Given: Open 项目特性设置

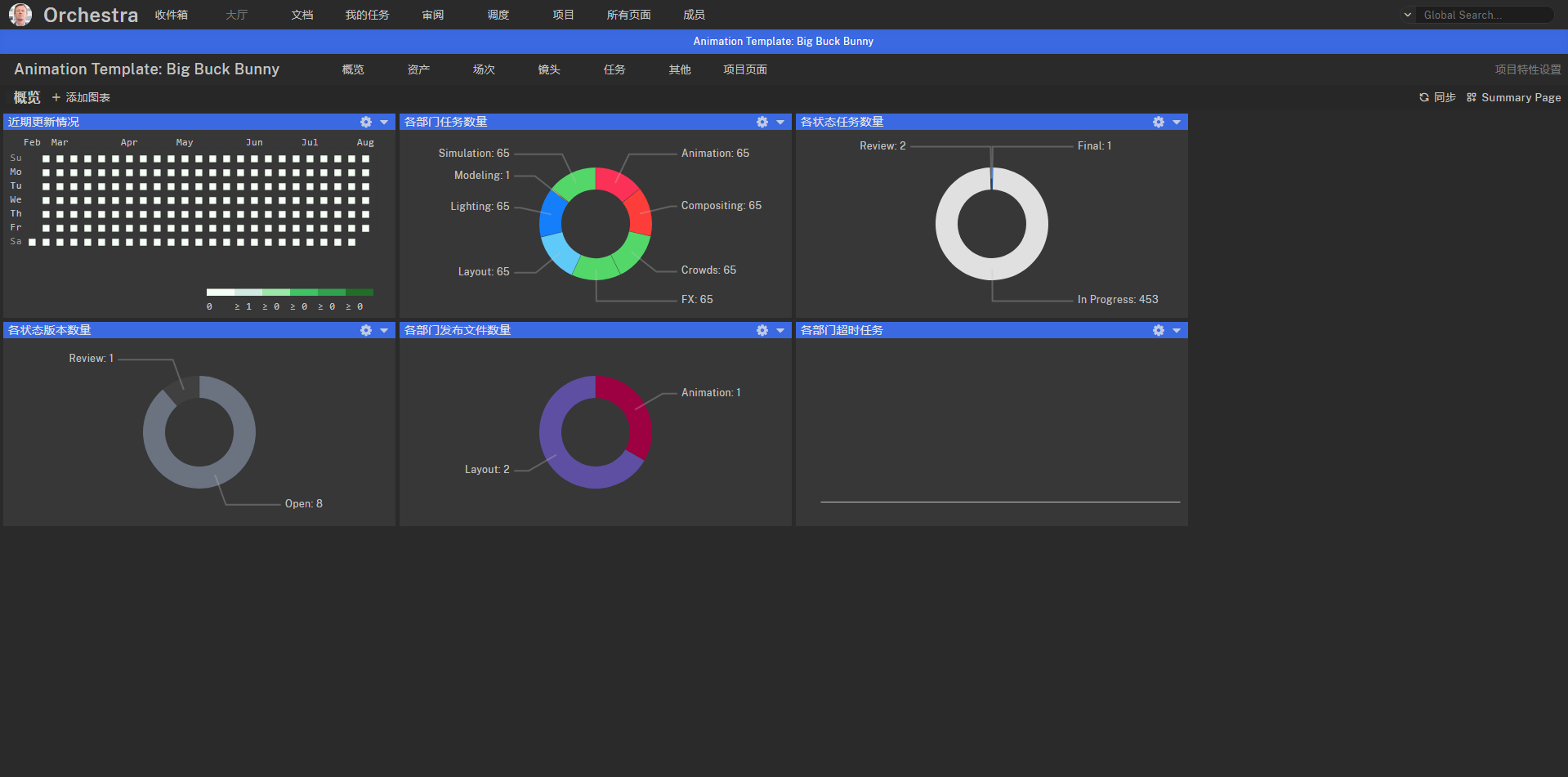Looking at the screenshot, I should tap(1528, 69).
